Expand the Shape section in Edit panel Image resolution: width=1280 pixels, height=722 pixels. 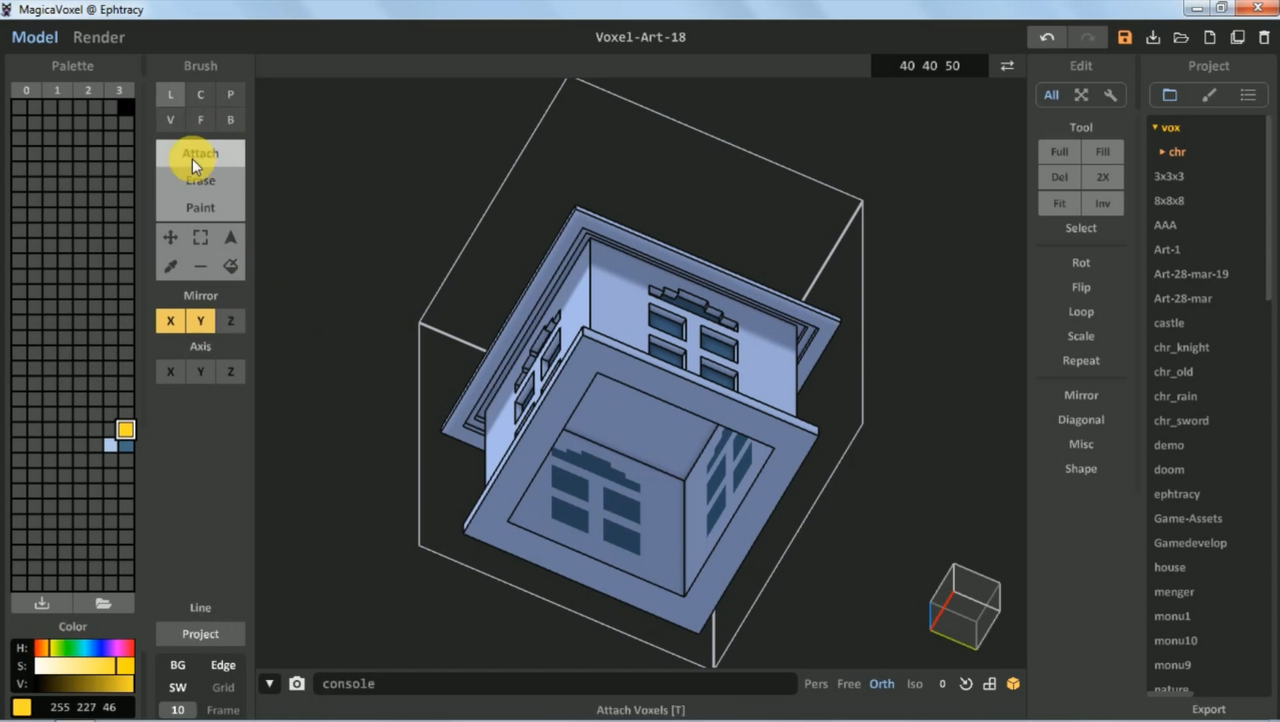tap(1081, 468)
